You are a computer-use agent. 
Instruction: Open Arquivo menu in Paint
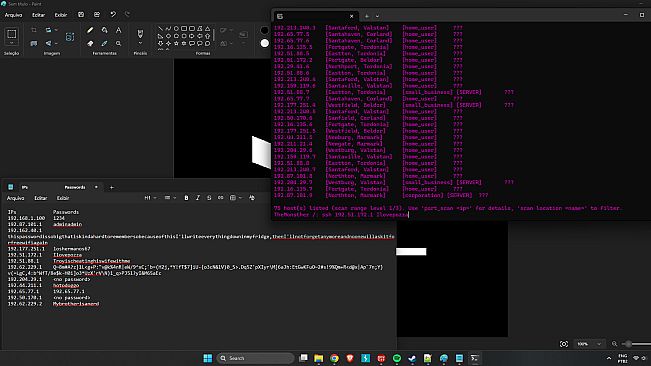click(x=13, y=15)
